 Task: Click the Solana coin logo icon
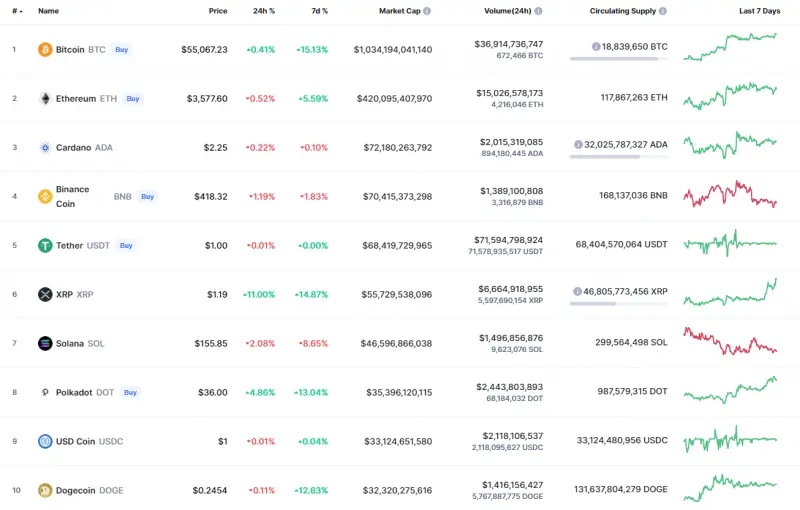[45, 343]
